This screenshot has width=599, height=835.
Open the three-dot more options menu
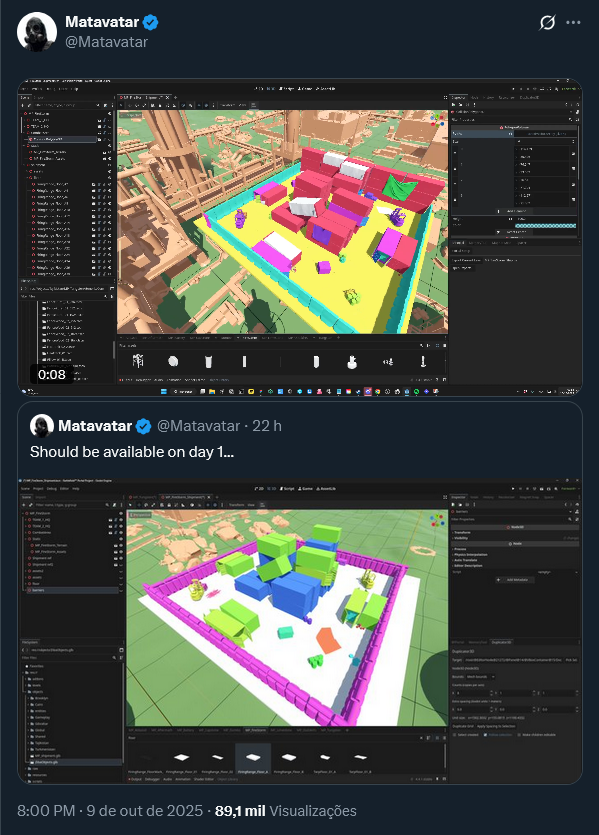pyautogui.click(x=573, y=22)
